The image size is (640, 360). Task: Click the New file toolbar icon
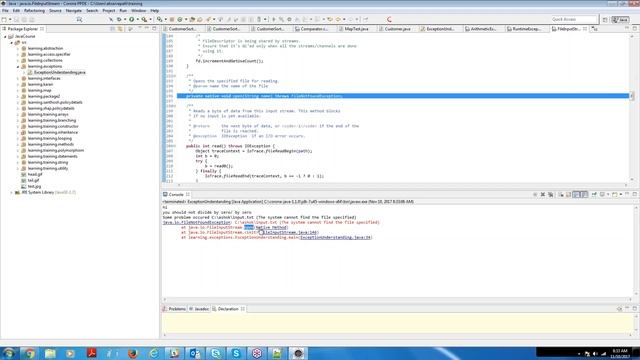pos(4,19)
